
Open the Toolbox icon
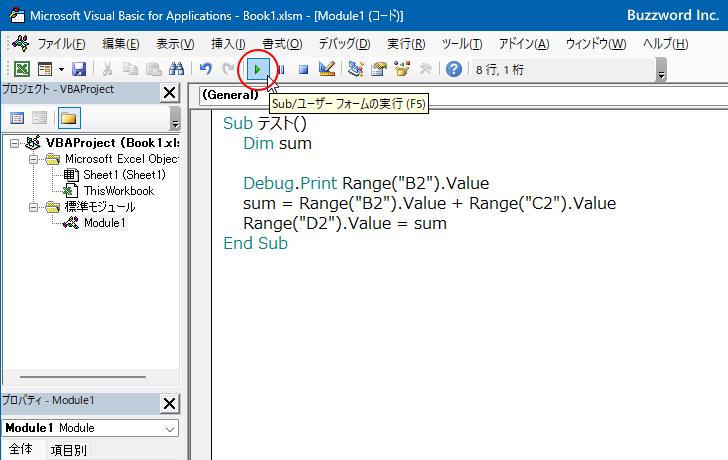coord(425,69)
